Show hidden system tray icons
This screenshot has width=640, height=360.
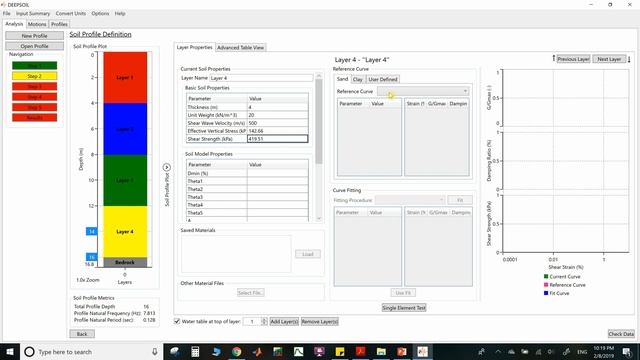click(498, 352)
